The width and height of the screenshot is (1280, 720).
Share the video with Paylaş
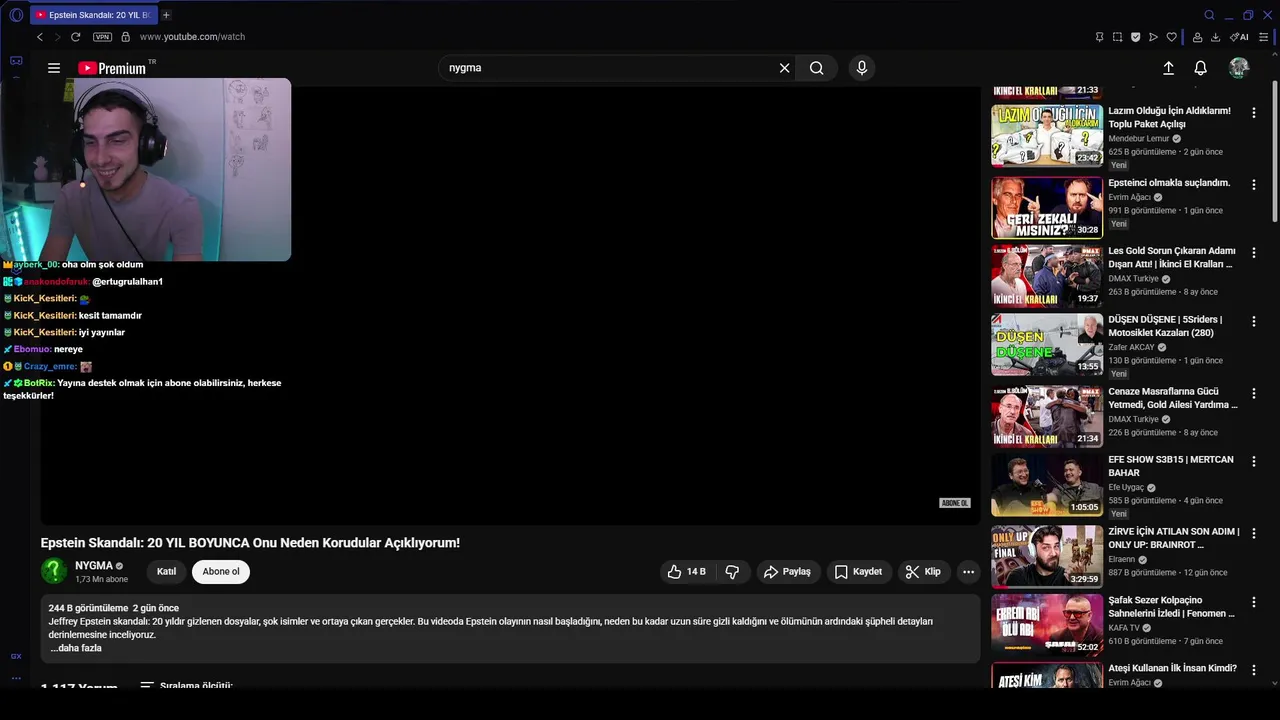tap(787, 572)
